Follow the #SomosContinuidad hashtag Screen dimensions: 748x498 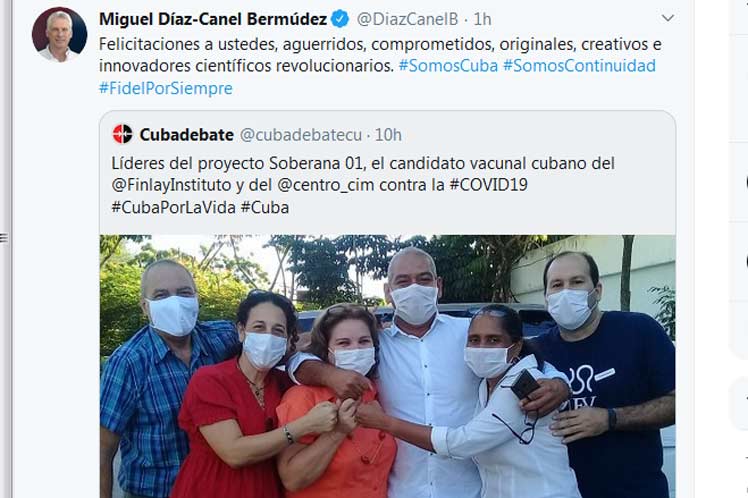coord(579,65)
